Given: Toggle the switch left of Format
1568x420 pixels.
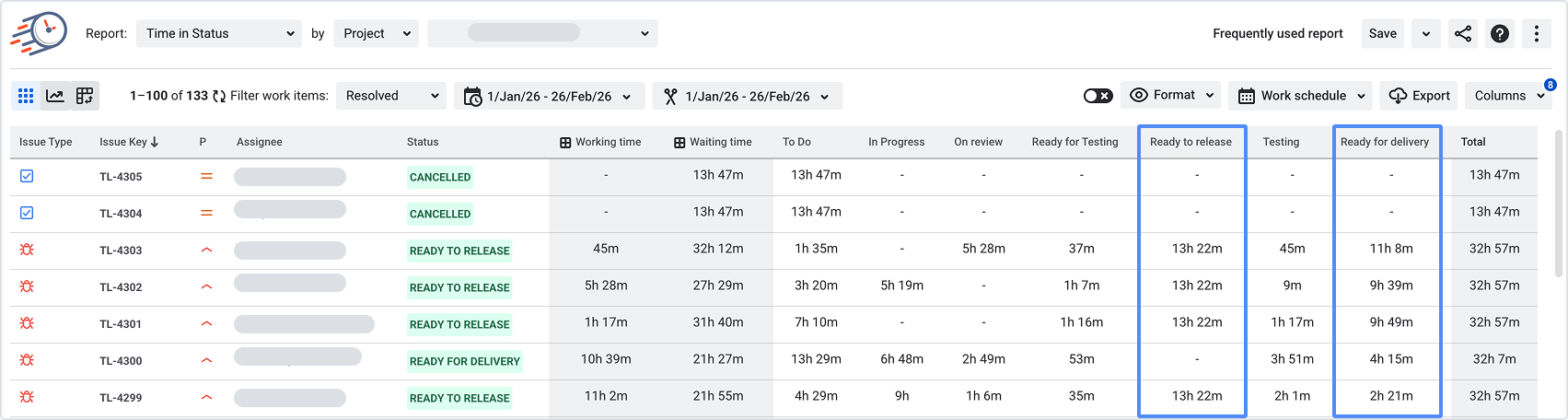Looking at the screenshot, I should [1098, 96].
